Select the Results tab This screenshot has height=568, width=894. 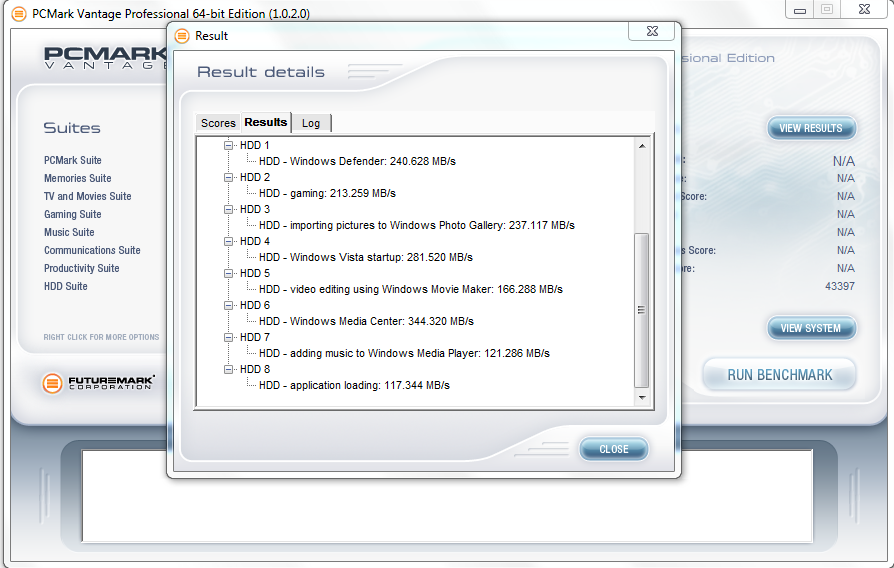click(266, 122)
